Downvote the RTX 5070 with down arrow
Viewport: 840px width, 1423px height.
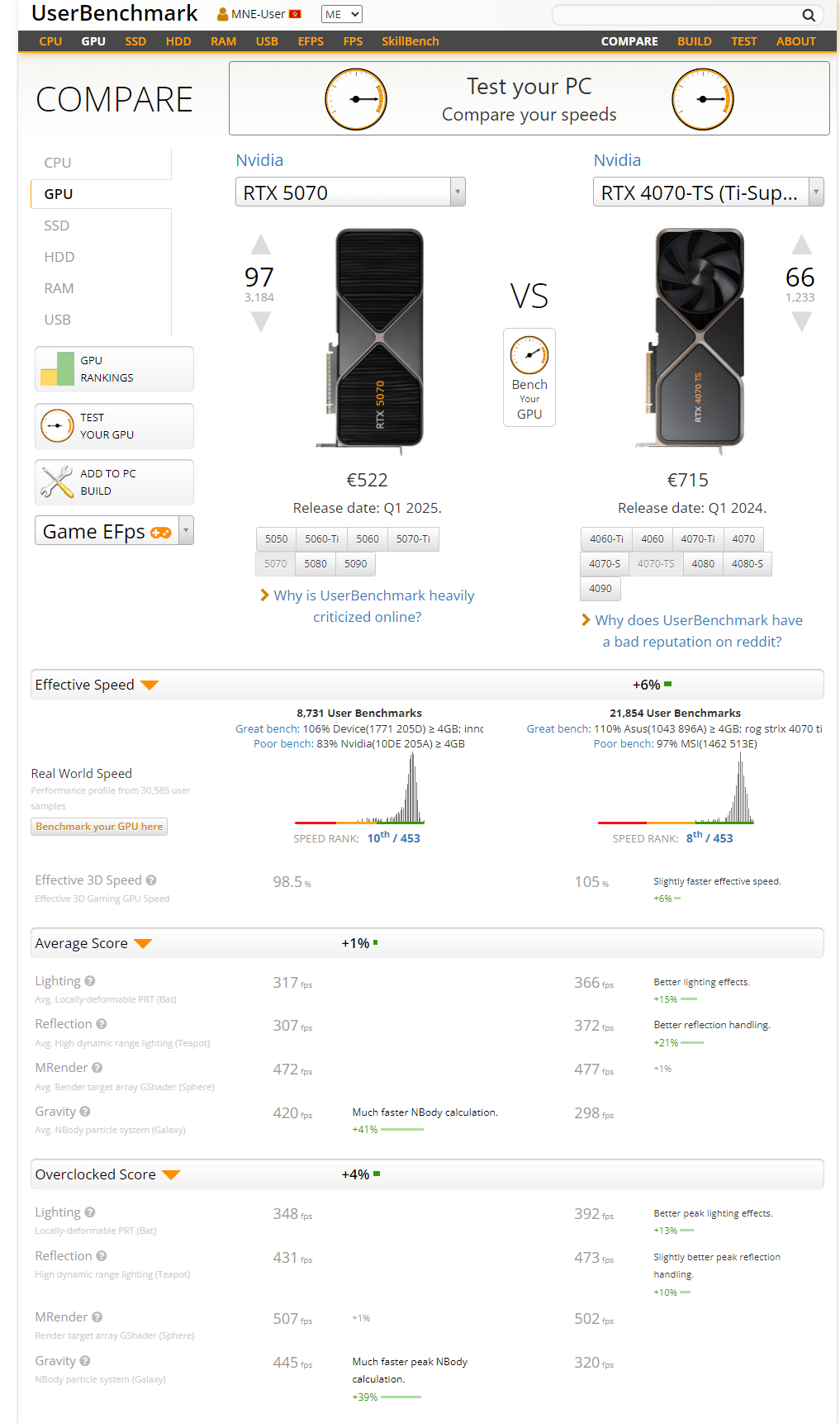tap(260, 321)
